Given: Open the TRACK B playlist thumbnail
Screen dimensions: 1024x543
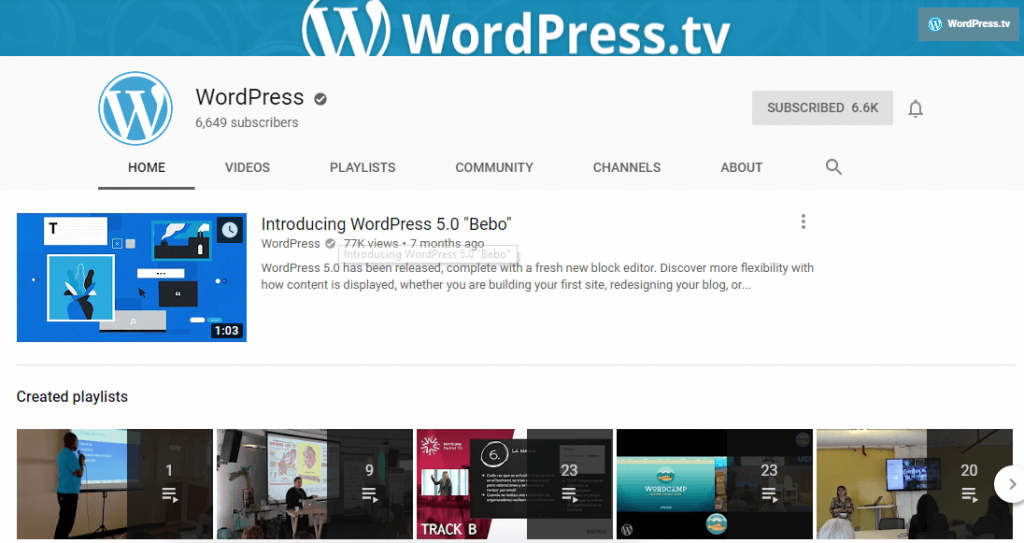Looking at the screenshot, I should (515, 484).
